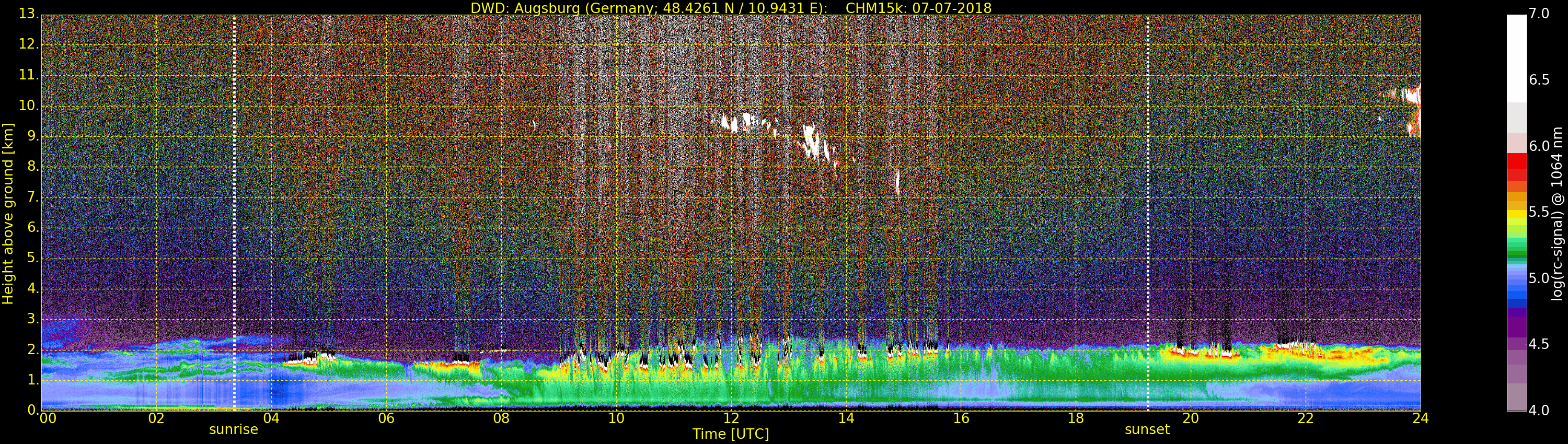The image size is (1568, 444).
Task: Click the '02' time axis tick label
Action: 156,418
